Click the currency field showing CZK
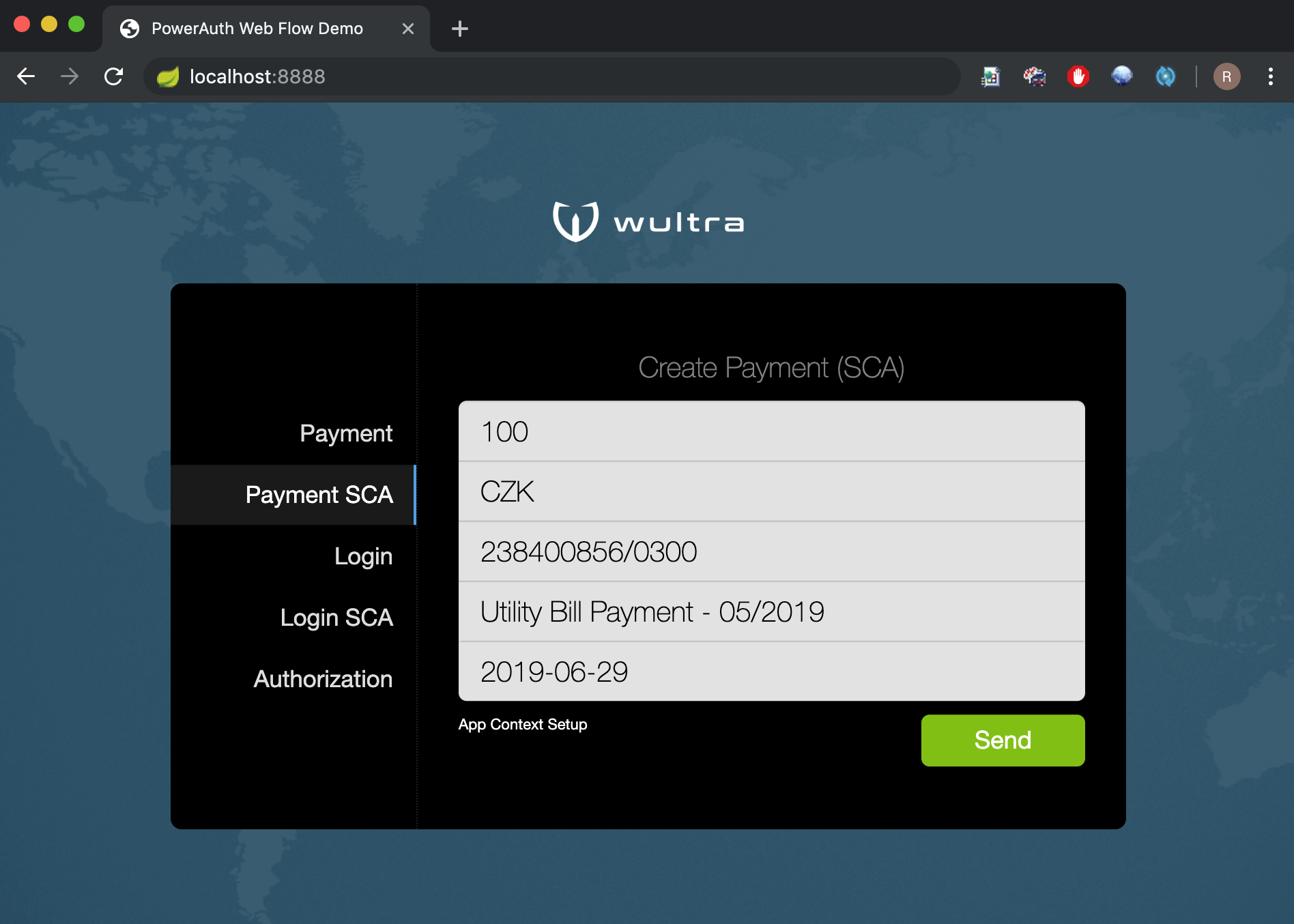1294x924 pixels. tap(771, 491)
